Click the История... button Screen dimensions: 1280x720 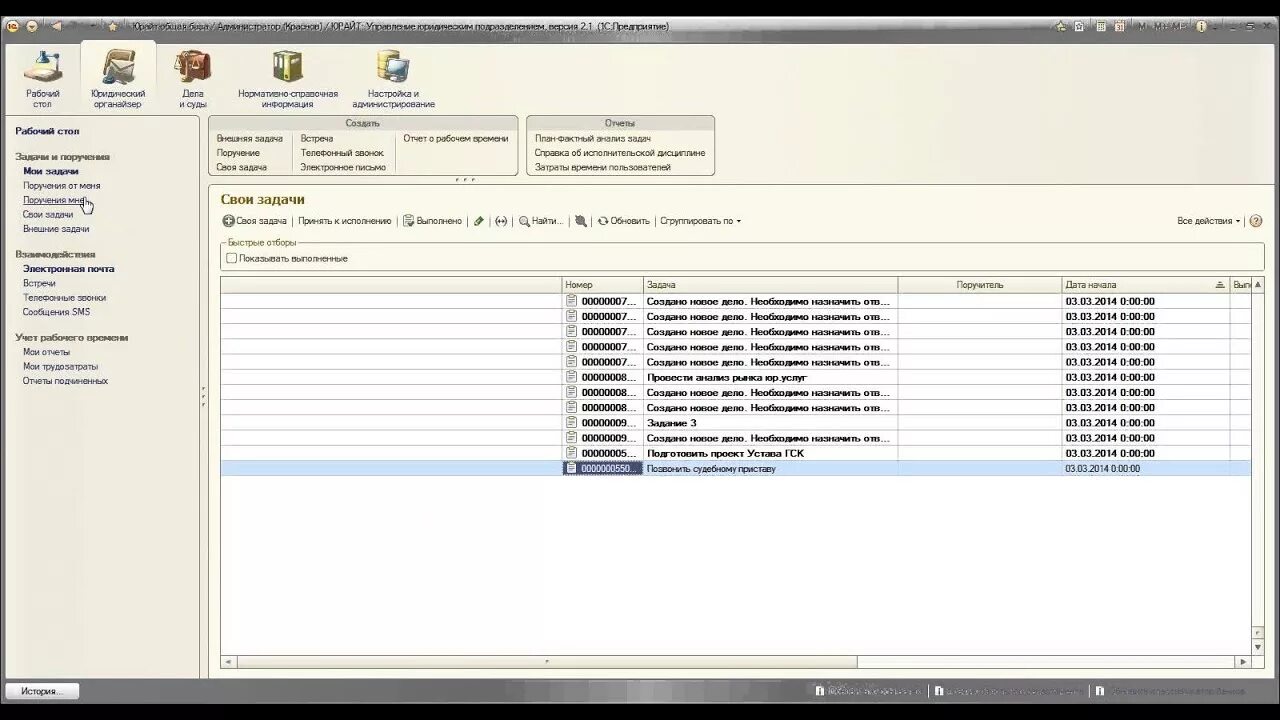[42, 691]
